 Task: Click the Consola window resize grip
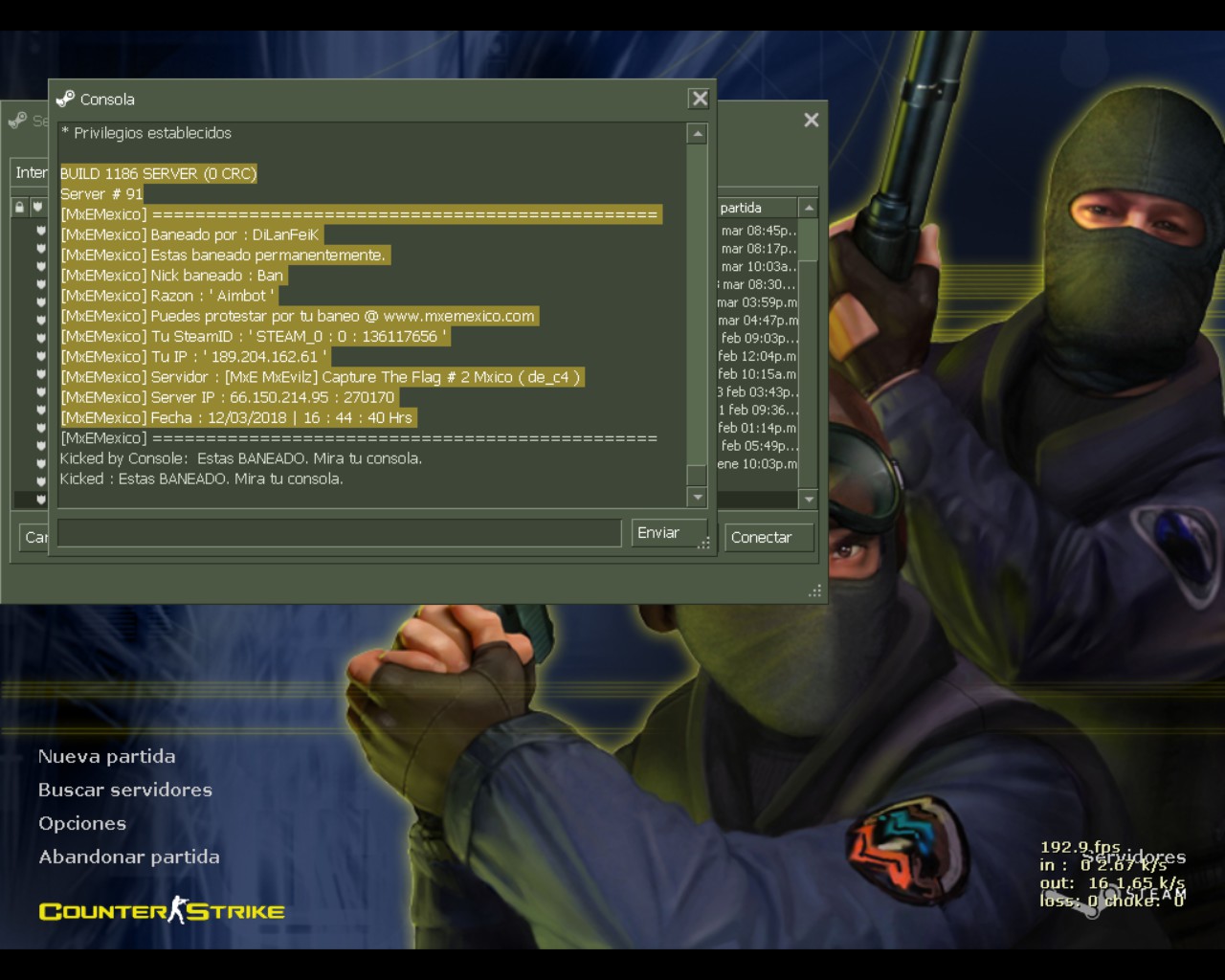(704, 543)
